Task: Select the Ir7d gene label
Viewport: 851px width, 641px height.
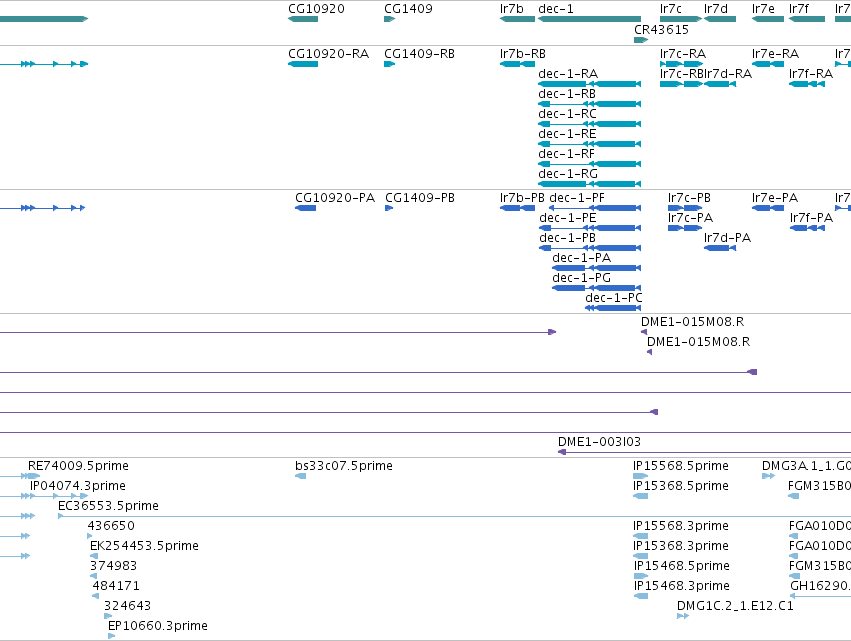Action: click(716, 9)
